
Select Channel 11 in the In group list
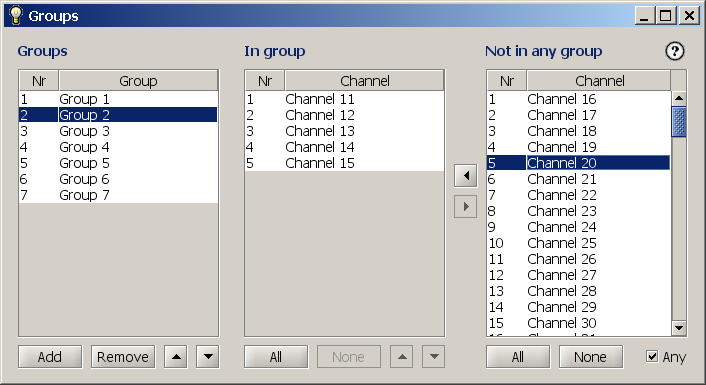click(344, 99)
